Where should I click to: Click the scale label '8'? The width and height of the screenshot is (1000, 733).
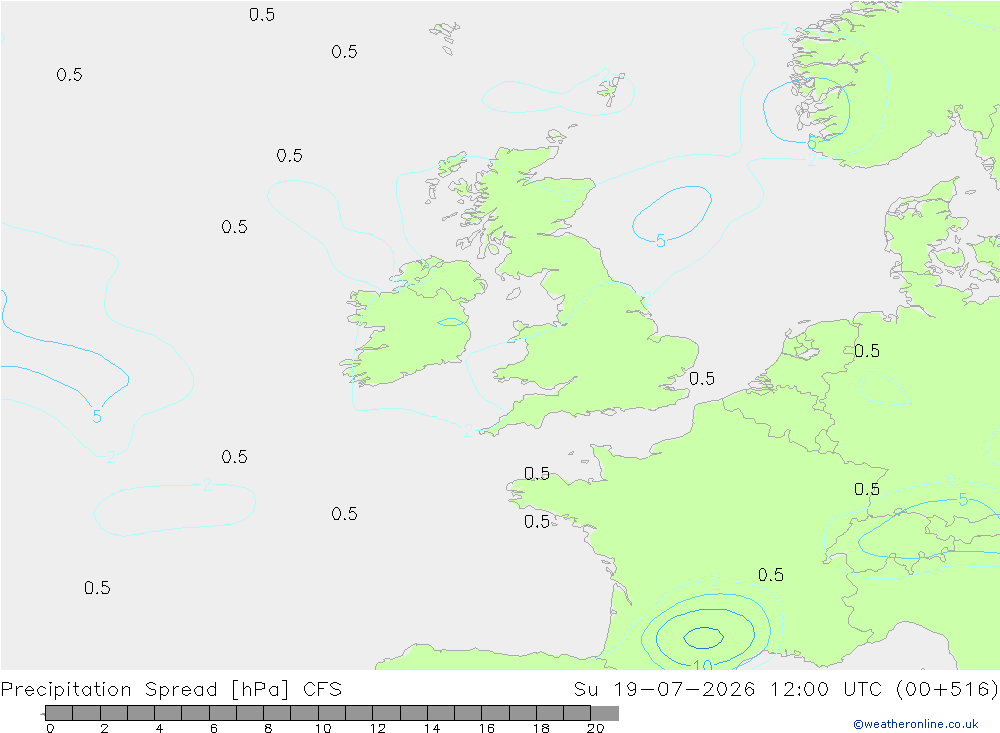(x=268, y=728)
